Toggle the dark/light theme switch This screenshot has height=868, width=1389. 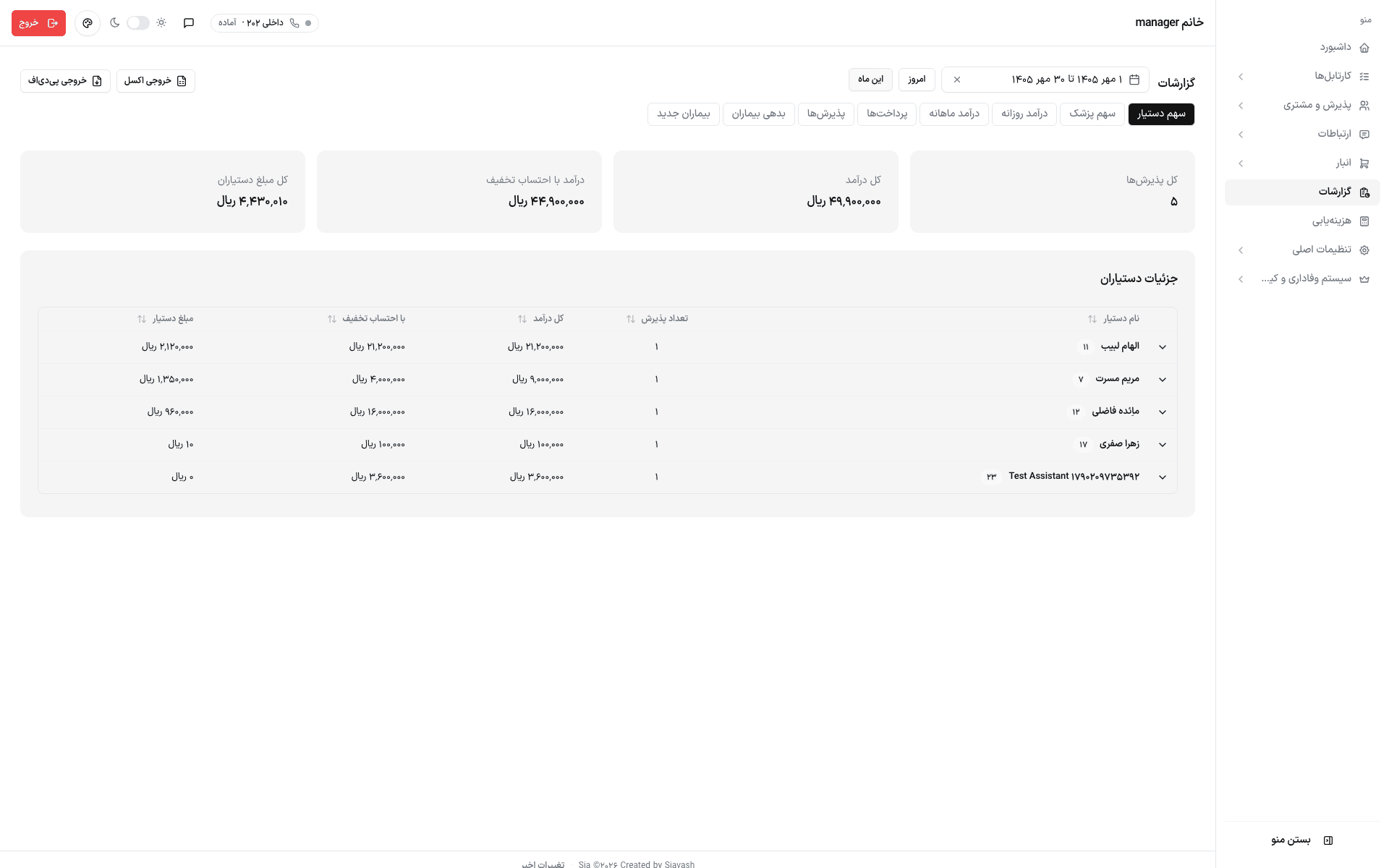pos(138,23)
